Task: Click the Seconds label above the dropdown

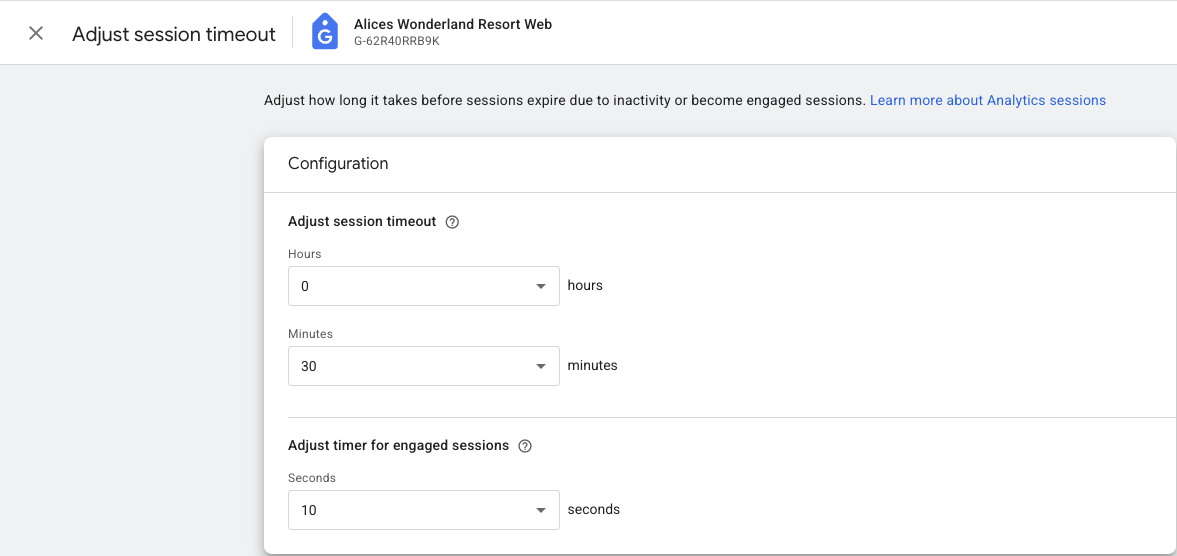Action: (312, 478)
